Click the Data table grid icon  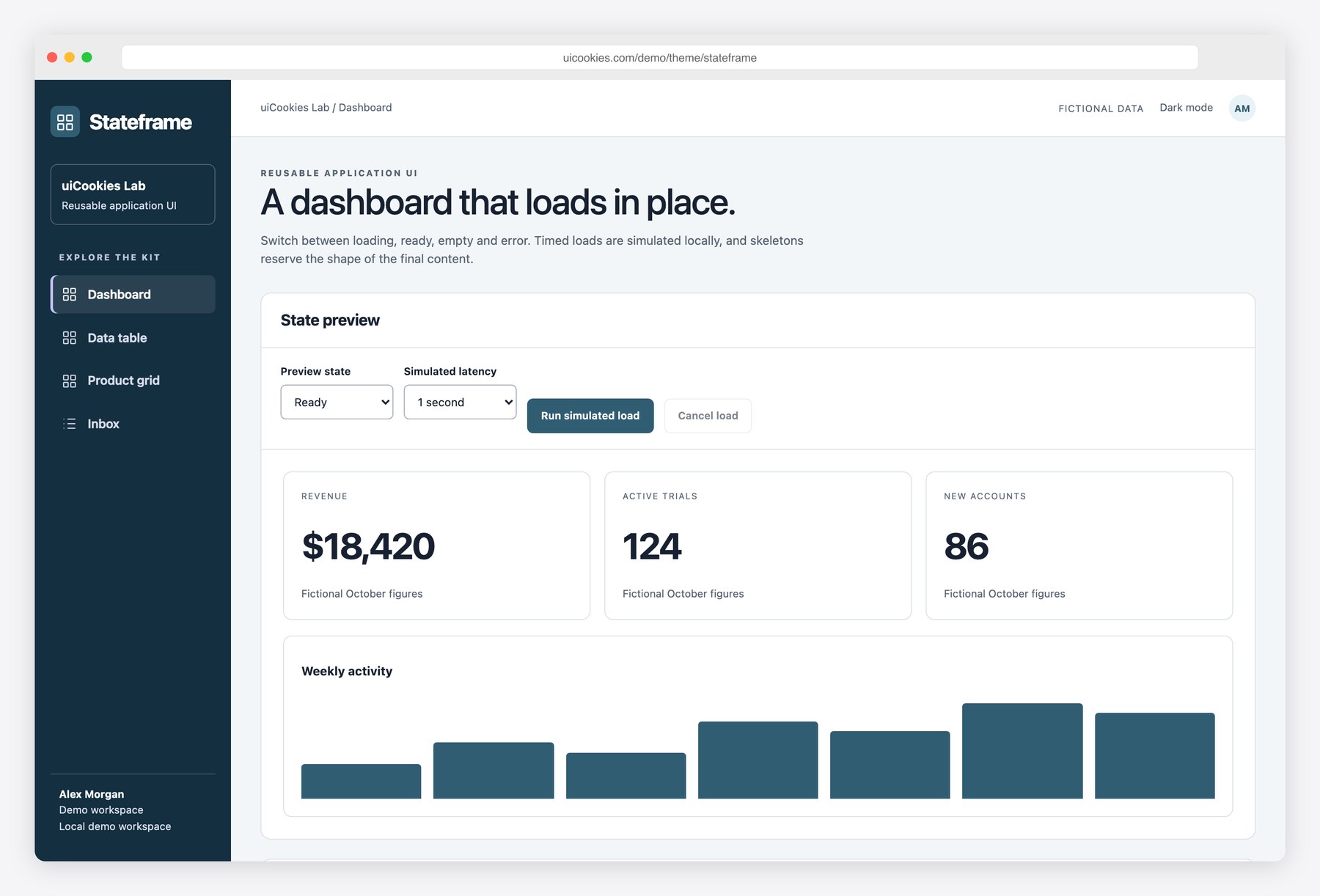(x=70, y=337)
